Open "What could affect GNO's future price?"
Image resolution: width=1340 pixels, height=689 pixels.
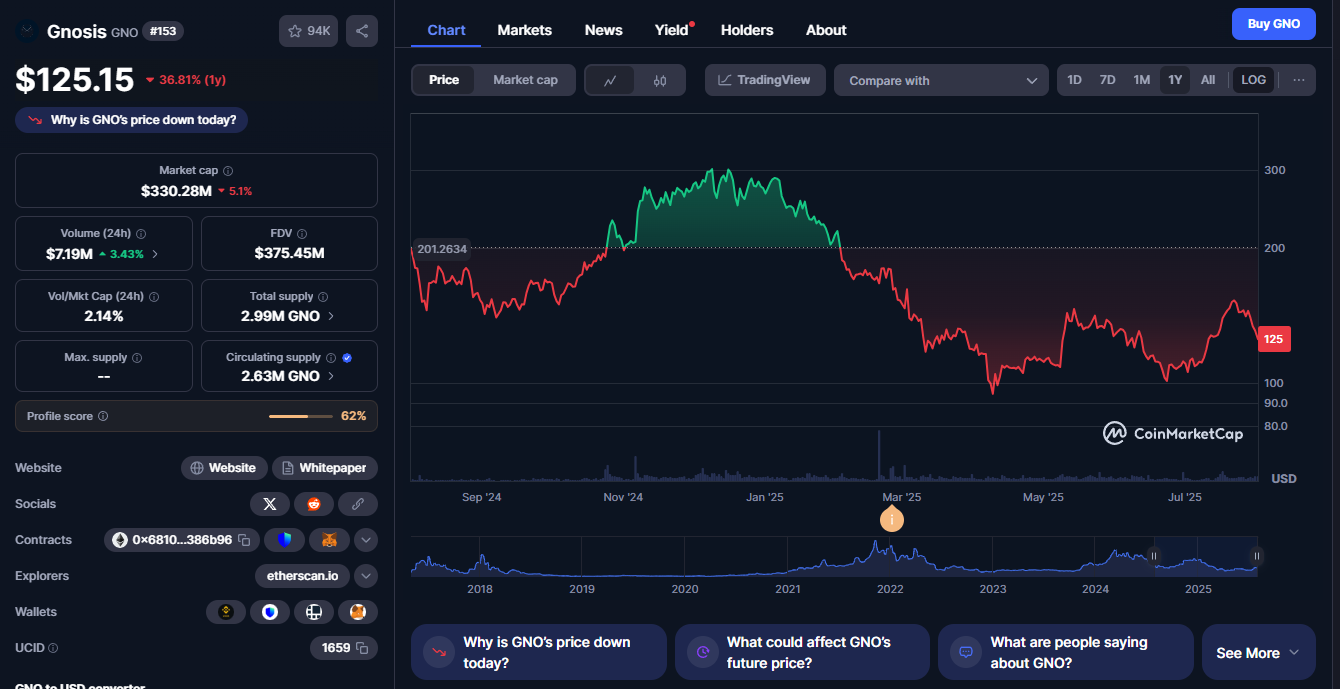(803, 653)
